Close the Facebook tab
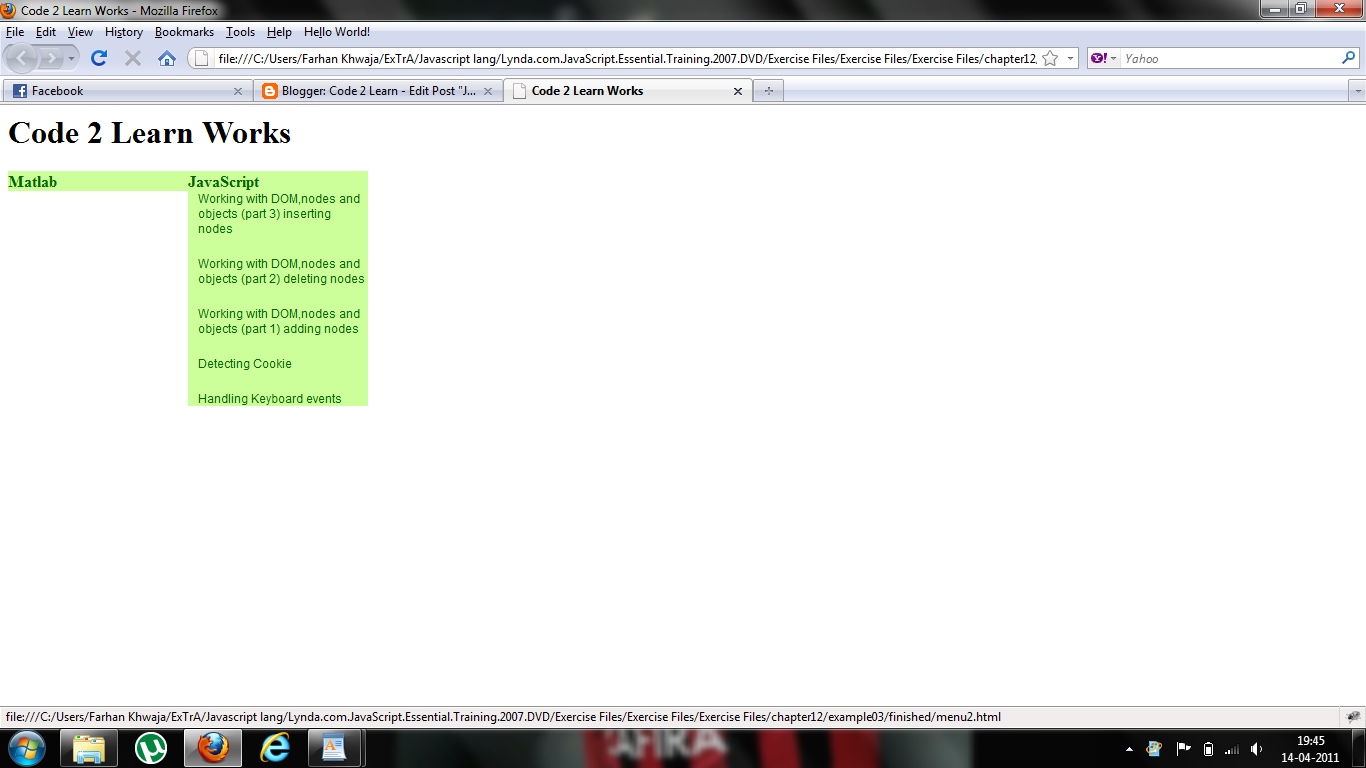Image resolution: width=1366 pixels, height=768 pixels. [x=237, y=91]
